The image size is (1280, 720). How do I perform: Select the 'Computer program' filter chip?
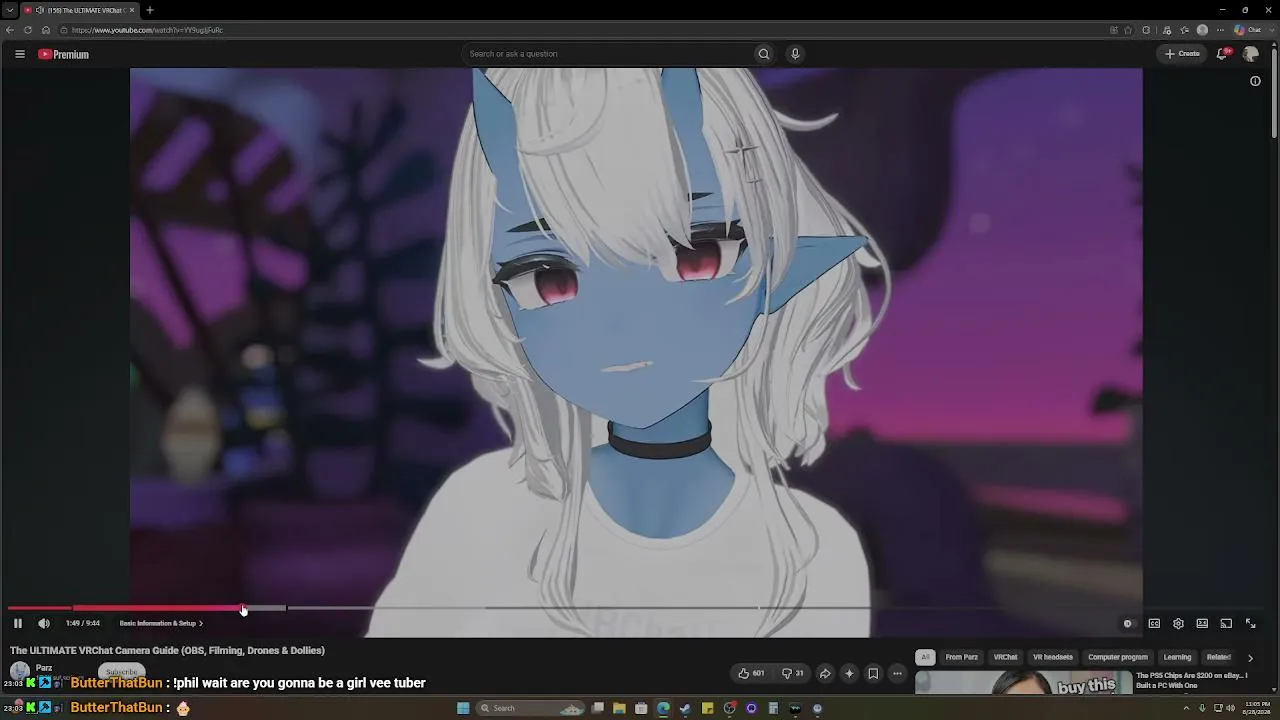click(x=1118, y=657)
